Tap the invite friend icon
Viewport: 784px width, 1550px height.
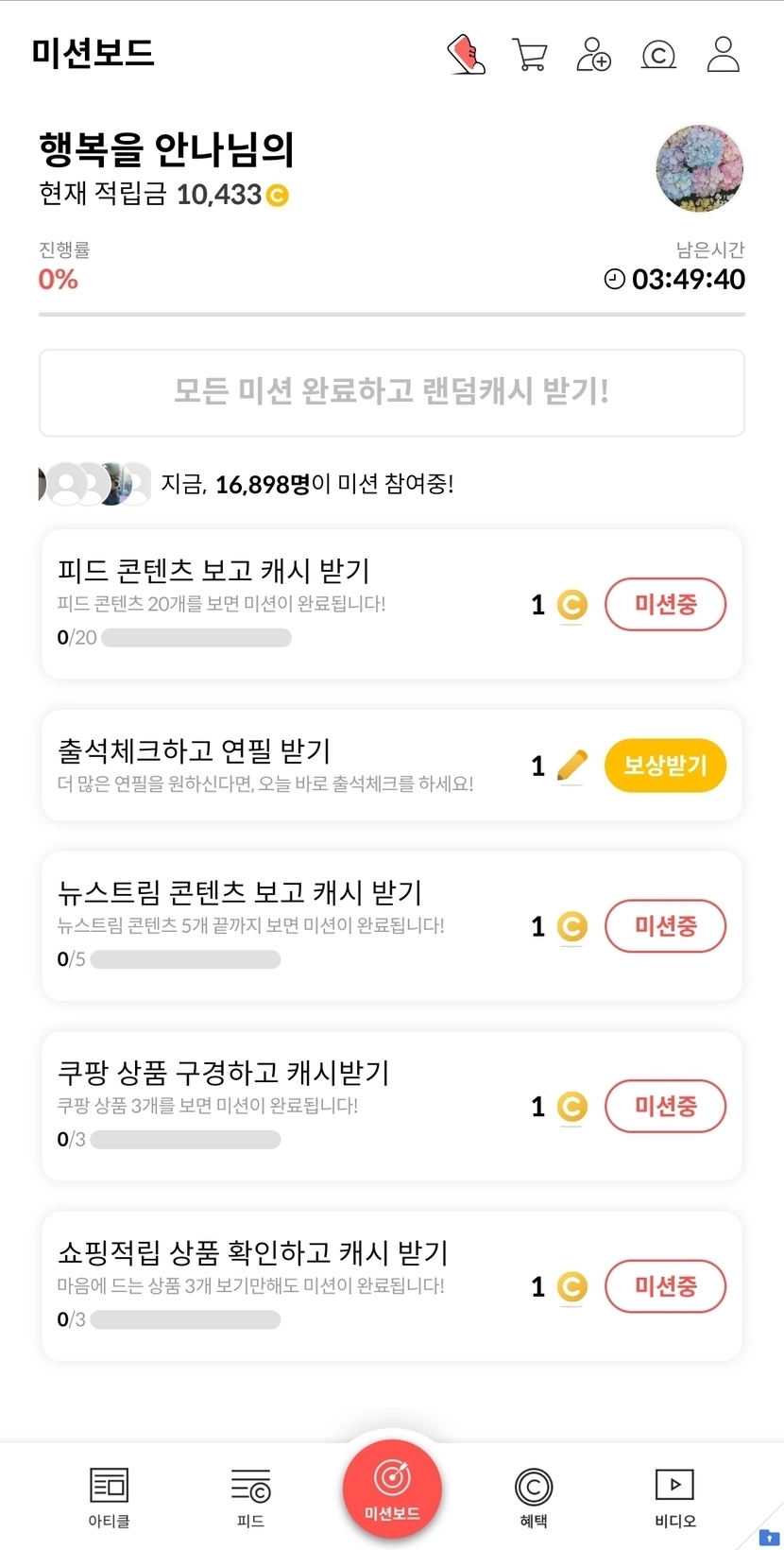click(x=593, y=55)
